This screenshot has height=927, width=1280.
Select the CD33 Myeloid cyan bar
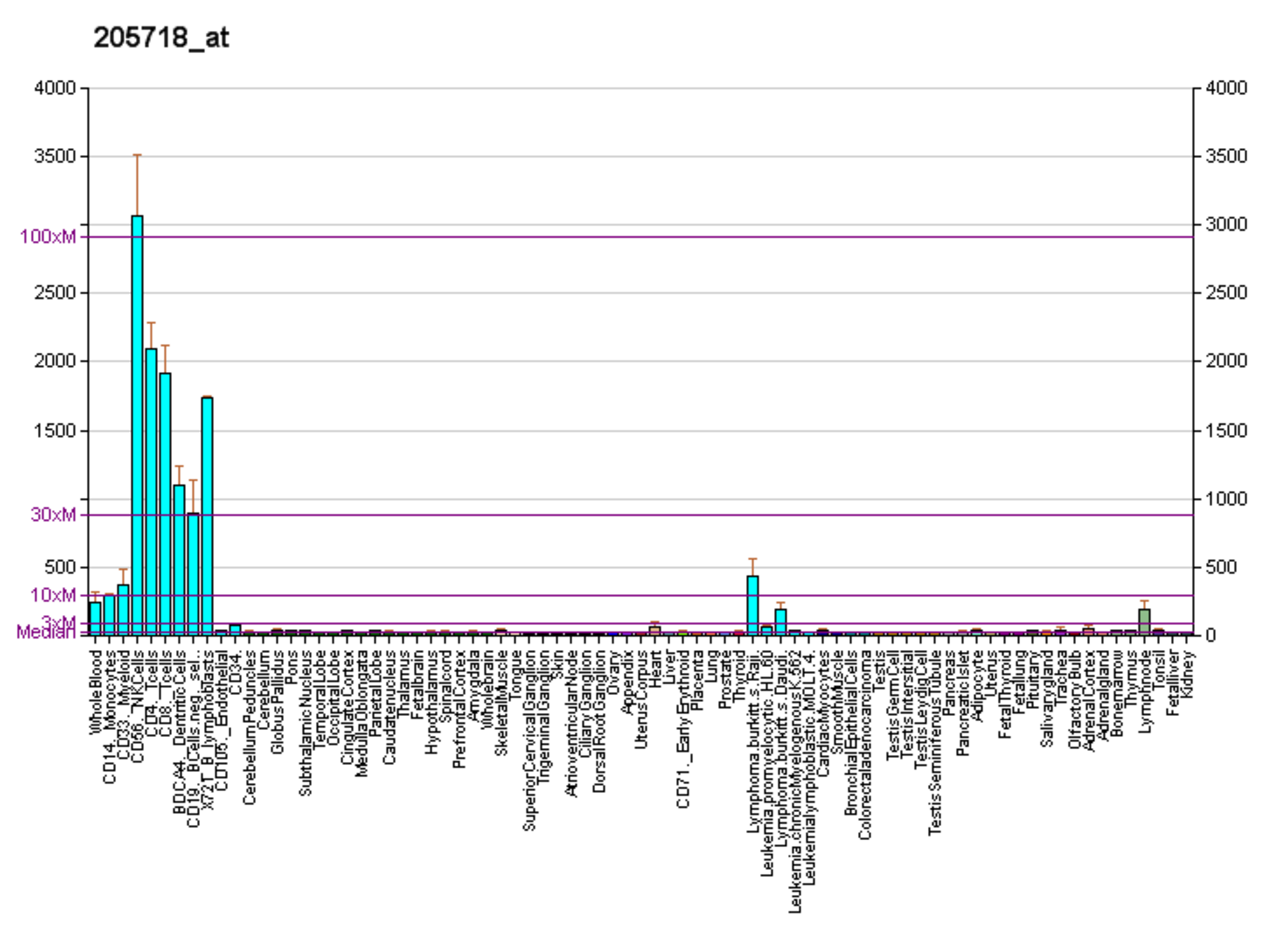coord(123,610)
